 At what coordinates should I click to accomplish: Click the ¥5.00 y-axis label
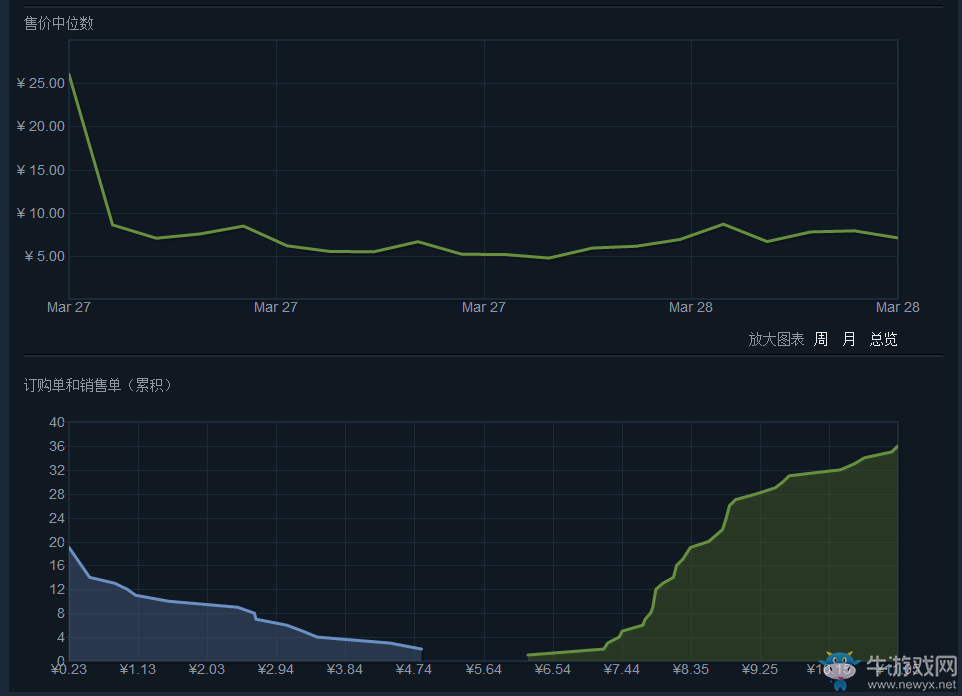(x=43, y=257)
